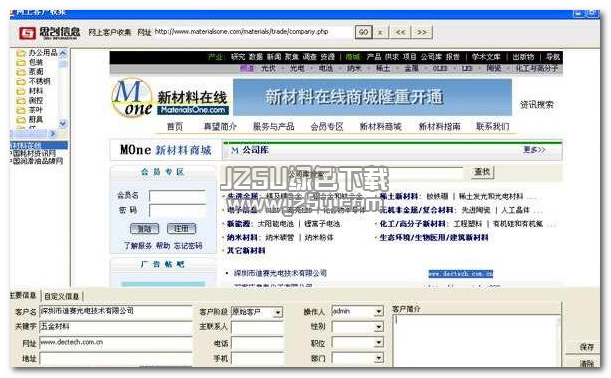This screenshot has width=611, height=378.
Task: Open 公司库 in the top black bar
Action: 431,57
